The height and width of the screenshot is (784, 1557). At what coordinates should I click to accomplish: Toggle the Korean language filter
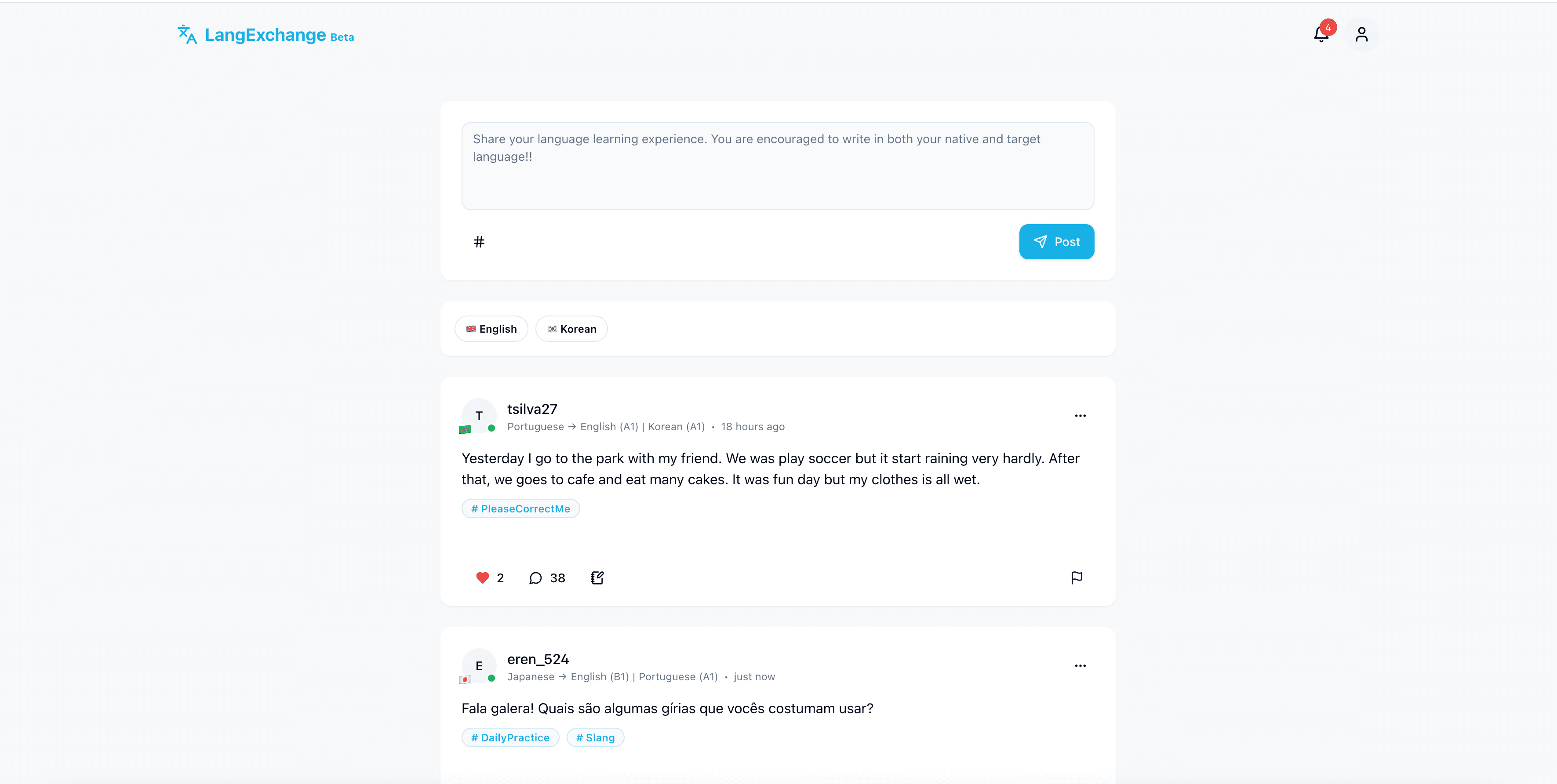(x=571, y=329)
